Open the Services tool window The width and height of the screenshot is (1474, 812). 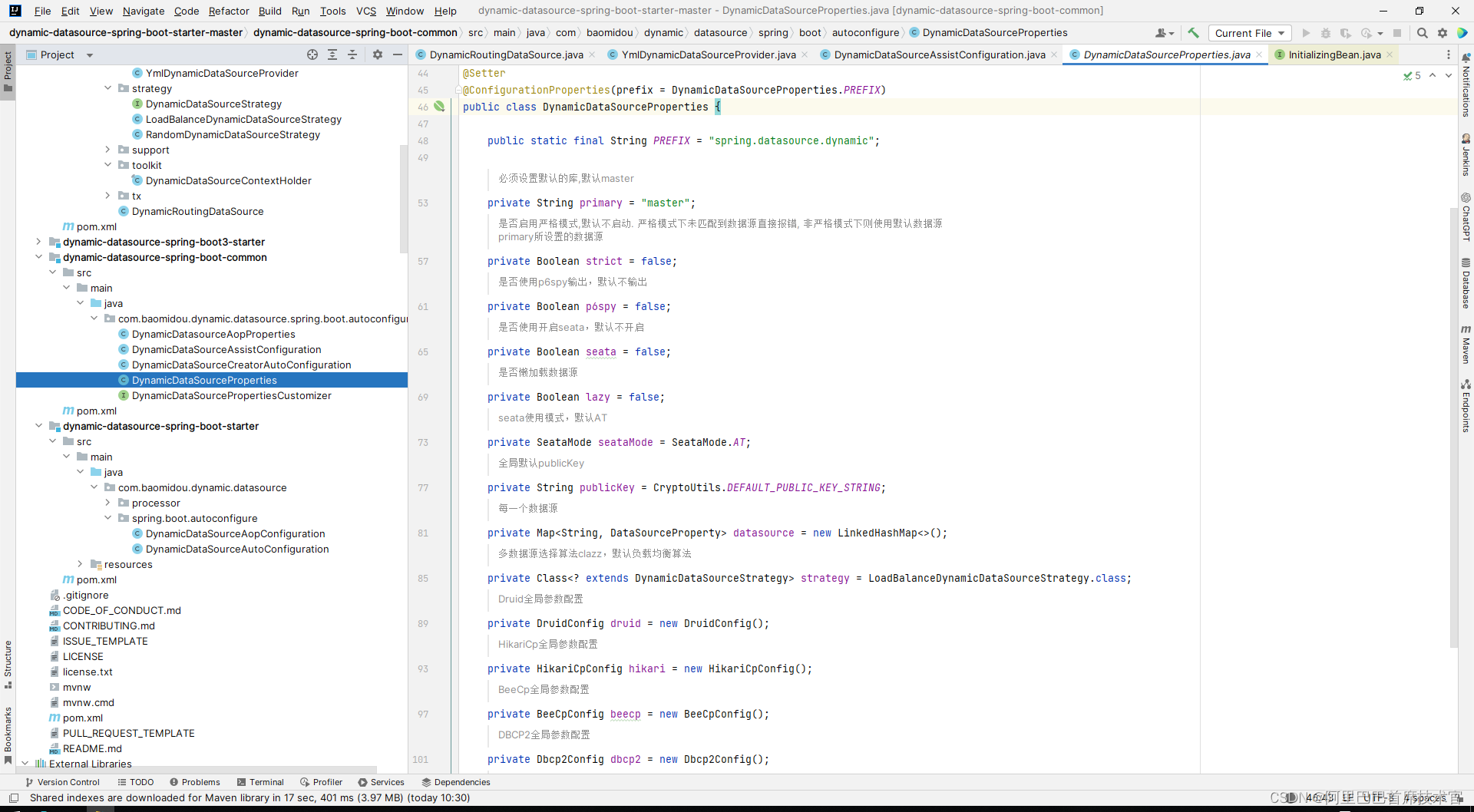(382, 782)
